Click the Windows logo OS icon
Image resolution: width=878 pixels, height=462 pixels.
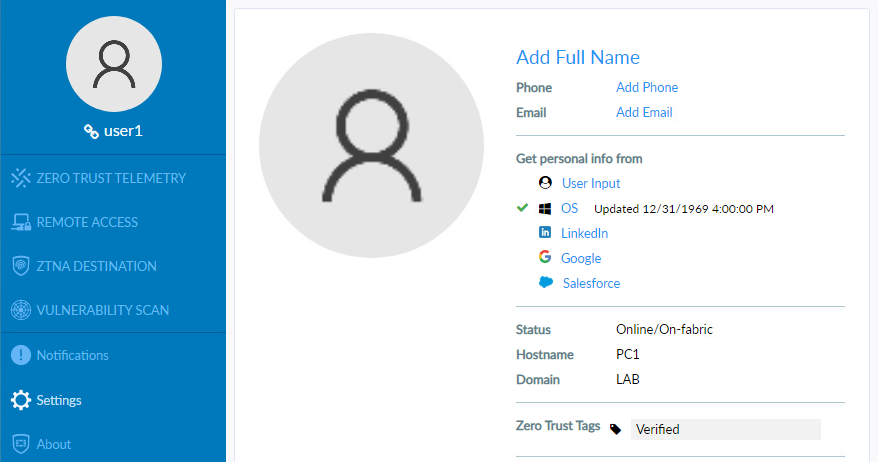click(x=545, y=208)
